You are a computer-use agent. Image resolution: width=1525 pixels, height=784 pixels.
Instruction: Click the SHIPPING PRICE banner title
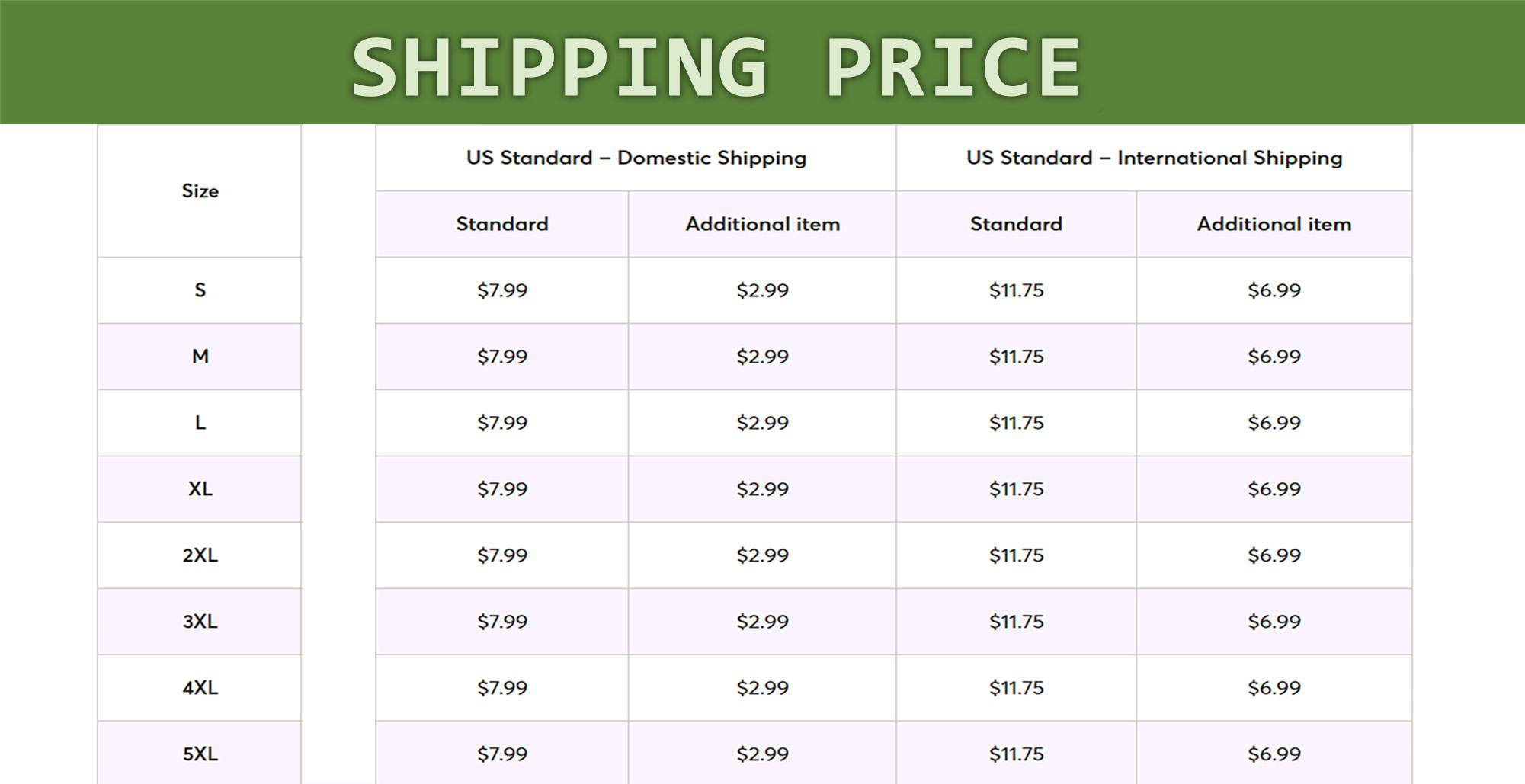click(716, 67)
